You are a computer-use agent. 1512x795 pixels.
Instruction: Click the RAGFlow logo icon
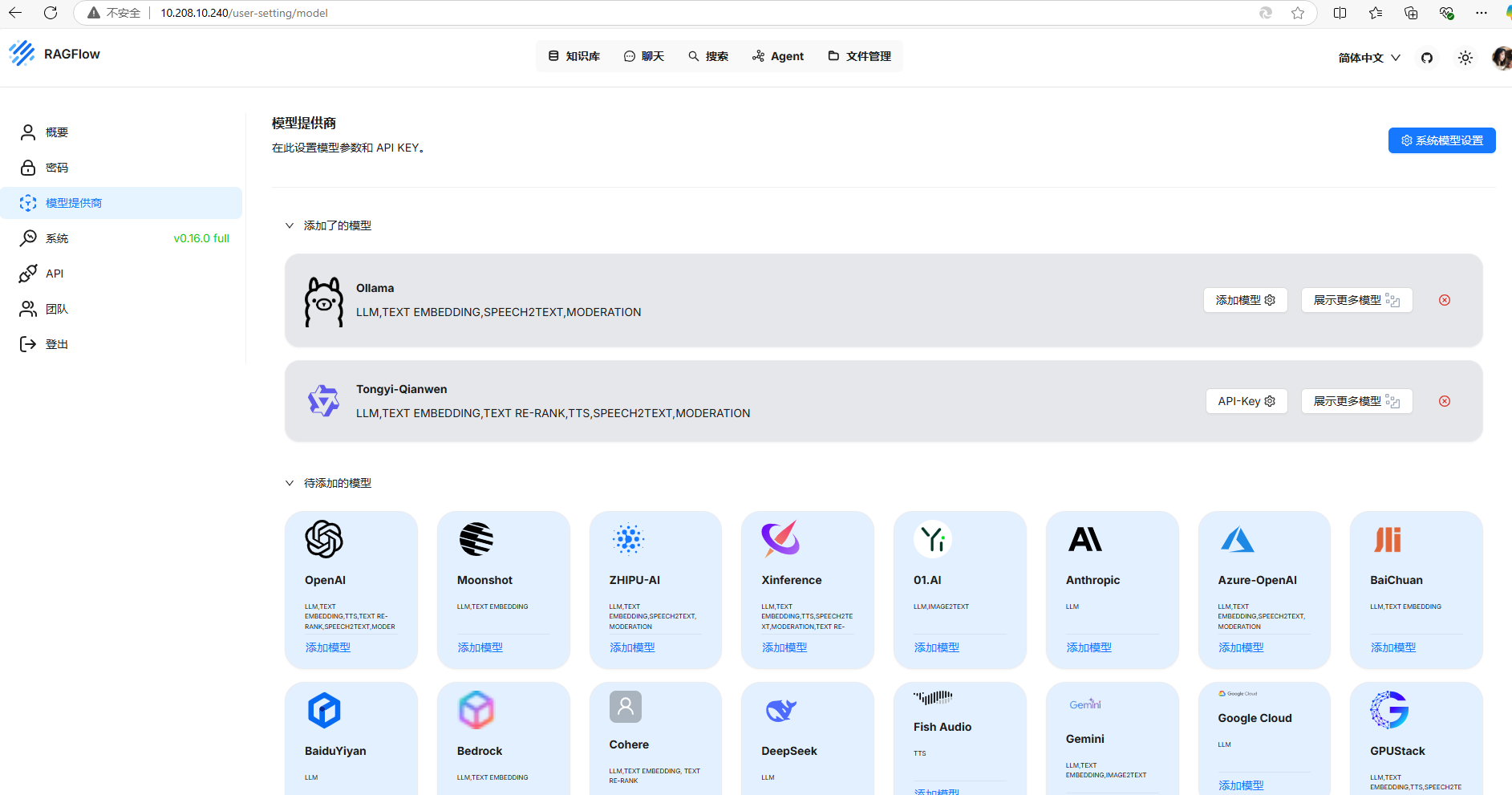pos(22,54)
